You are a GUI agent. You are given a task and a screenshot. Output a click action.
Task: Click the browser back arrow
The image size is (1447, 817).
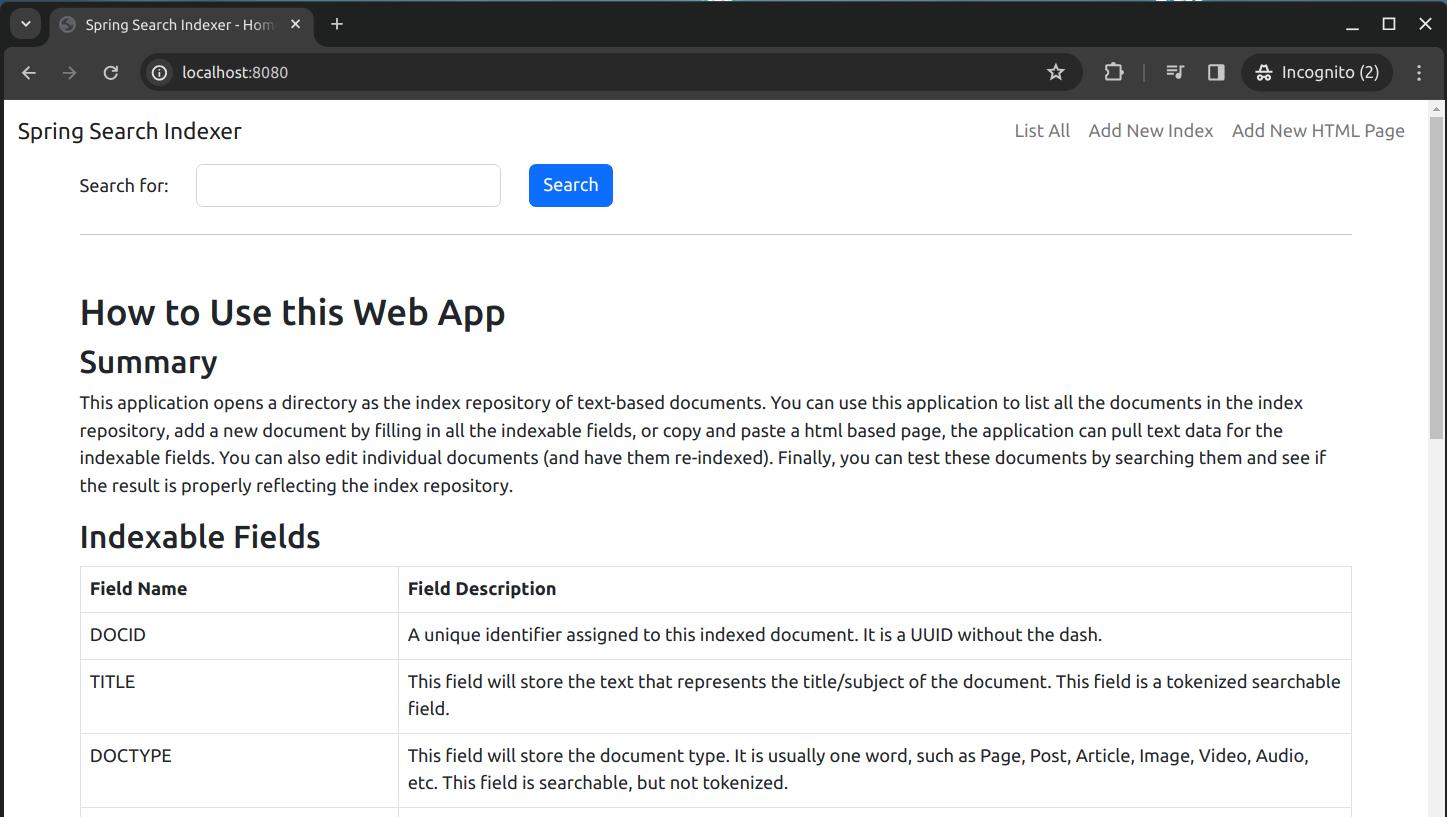29,72
